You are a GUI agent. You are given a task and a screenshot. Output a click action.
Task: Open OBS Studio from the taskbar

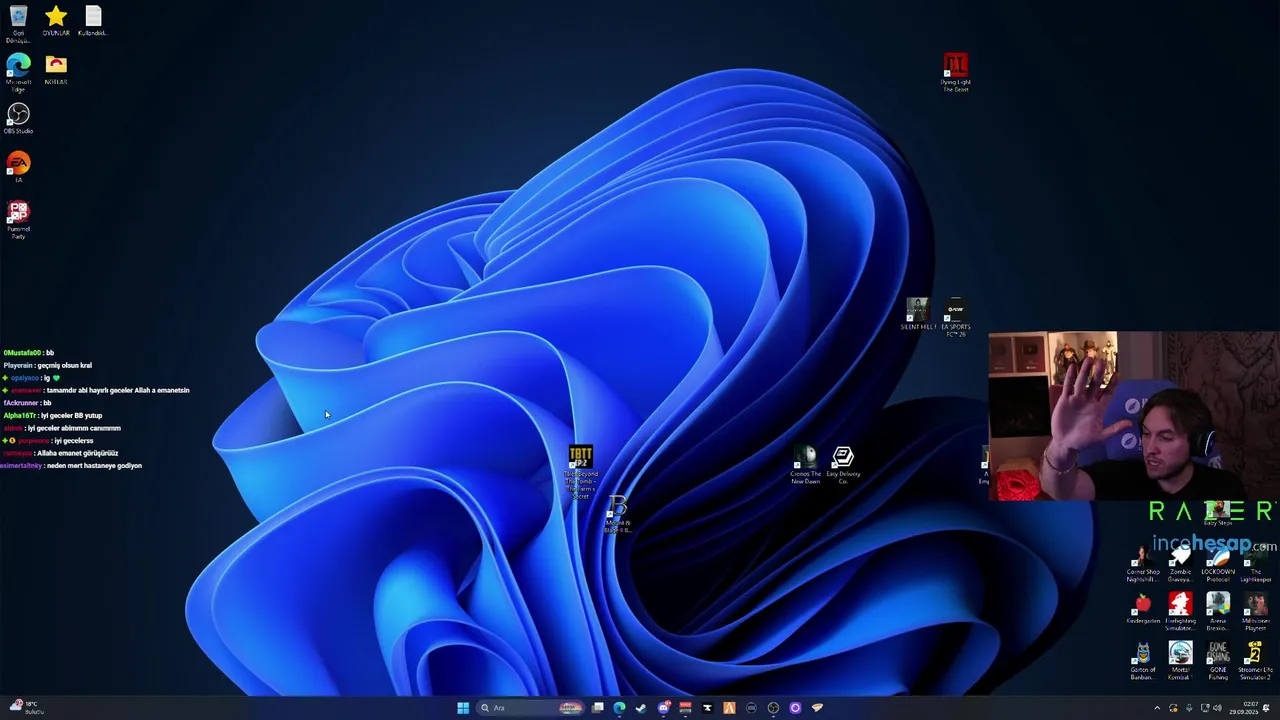(x=773, y=708)
